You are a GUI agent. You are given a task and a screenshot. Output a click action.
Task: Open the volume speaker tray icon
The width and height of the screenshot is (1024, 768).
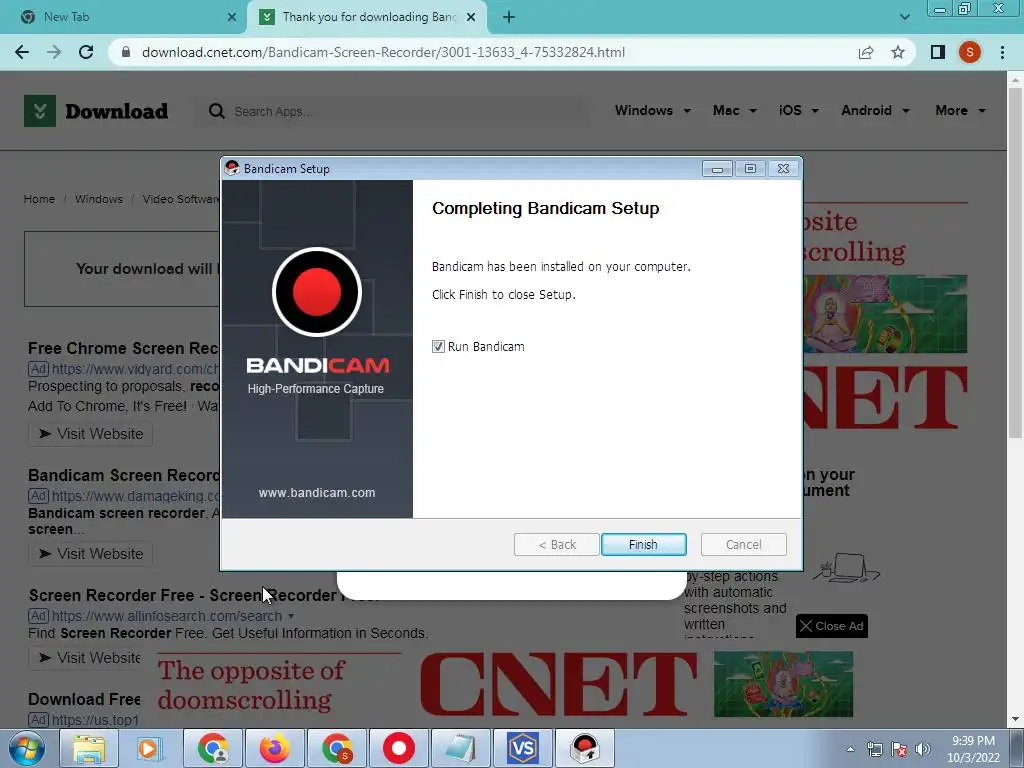922,749
